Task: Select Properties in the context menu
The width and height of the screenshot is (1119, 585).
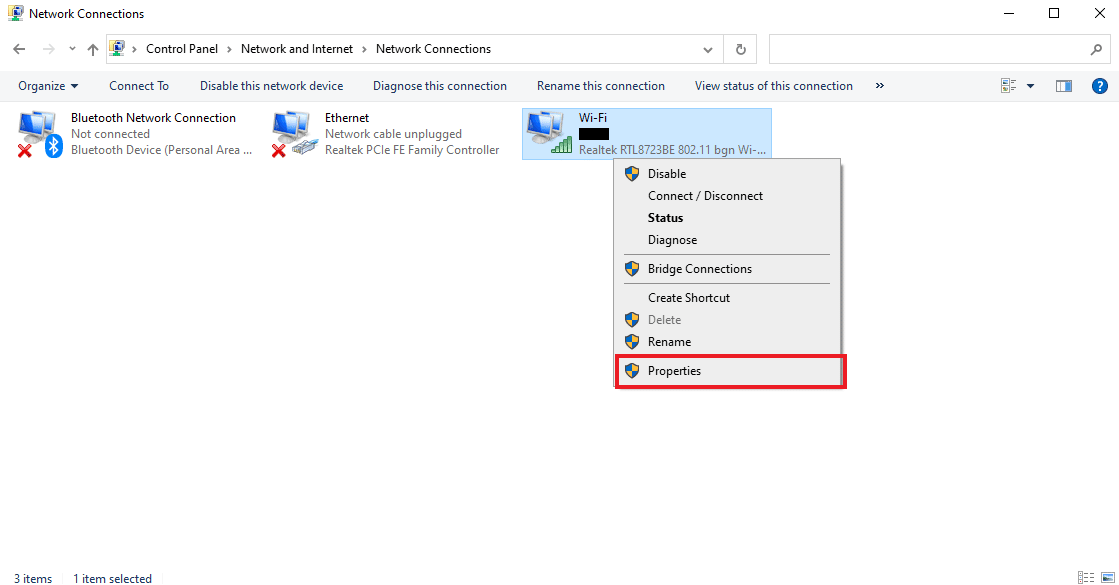Action: (x=674, y=371)
